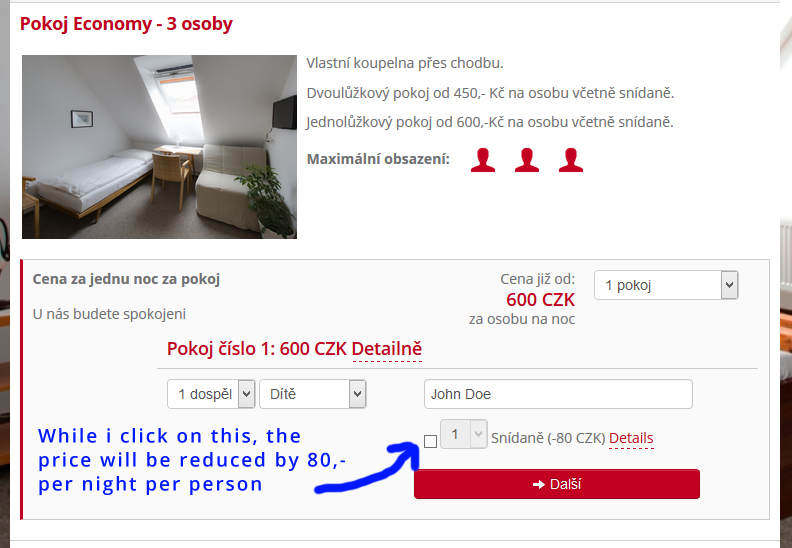Click the third red person occupancy icon
This screenshot has width=792, height=548.
(571, 160)
